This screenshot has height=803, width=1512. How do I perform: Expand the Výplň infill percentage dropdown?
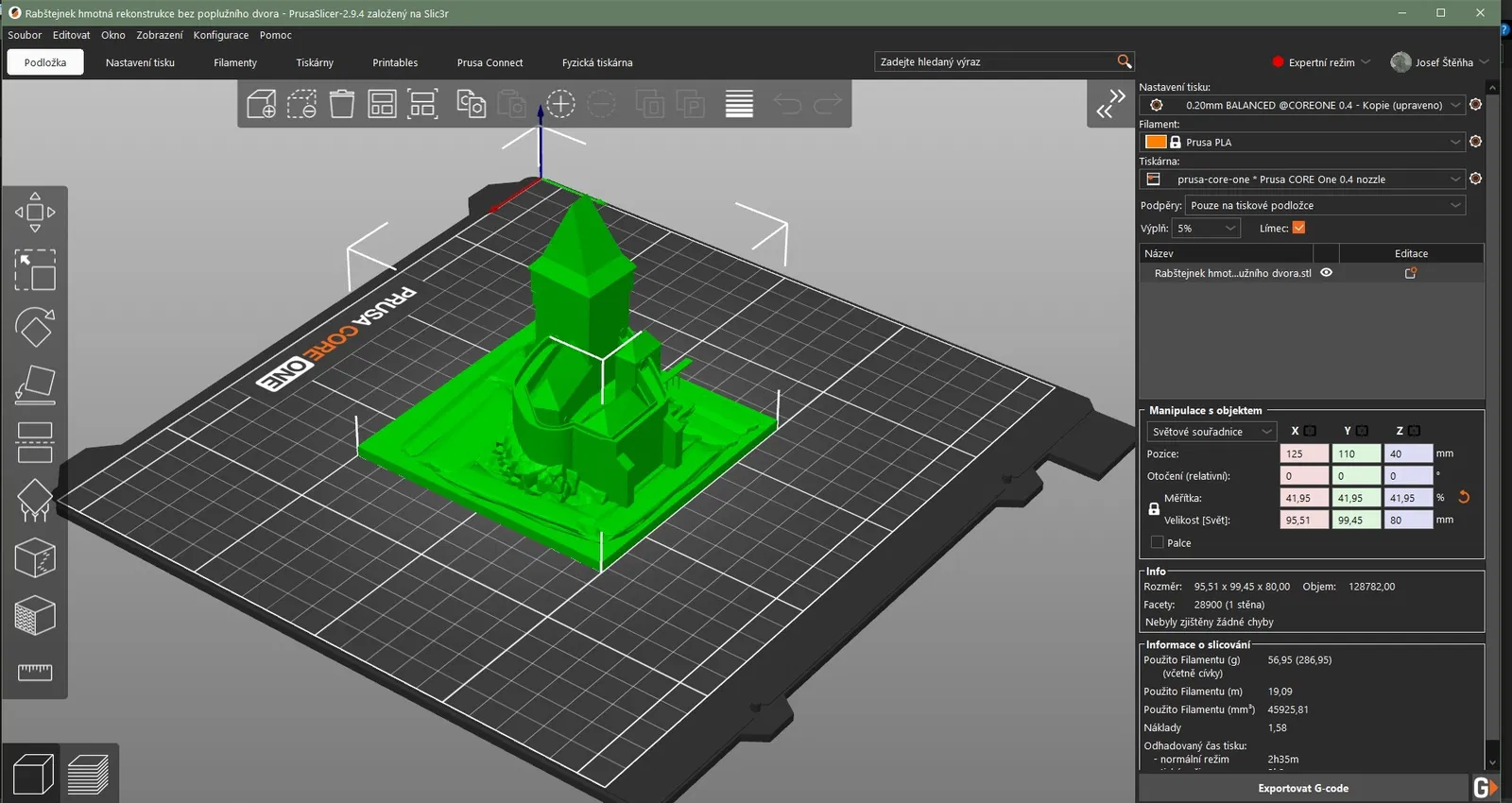click(x=1206, y=229)
